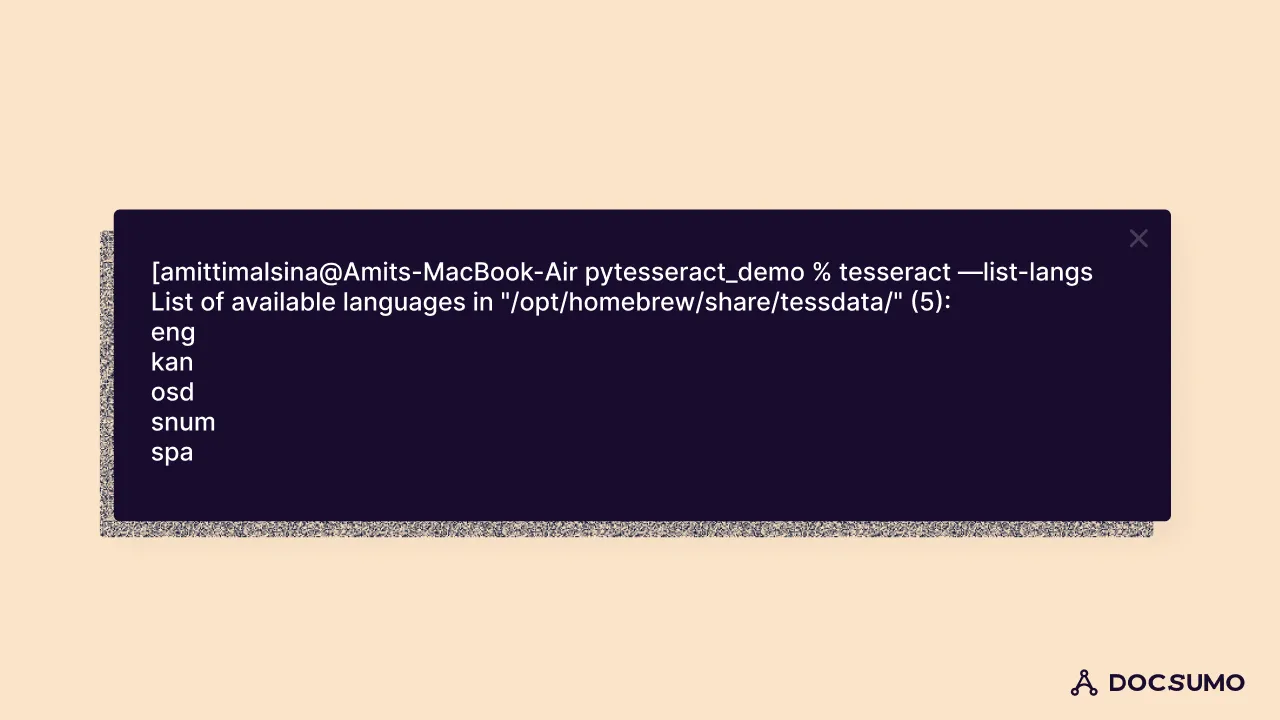Image resolution: width=1280 pixels, height=720 pixels.
Task: Select the eng language entry
Action: (x=173, y=333)
